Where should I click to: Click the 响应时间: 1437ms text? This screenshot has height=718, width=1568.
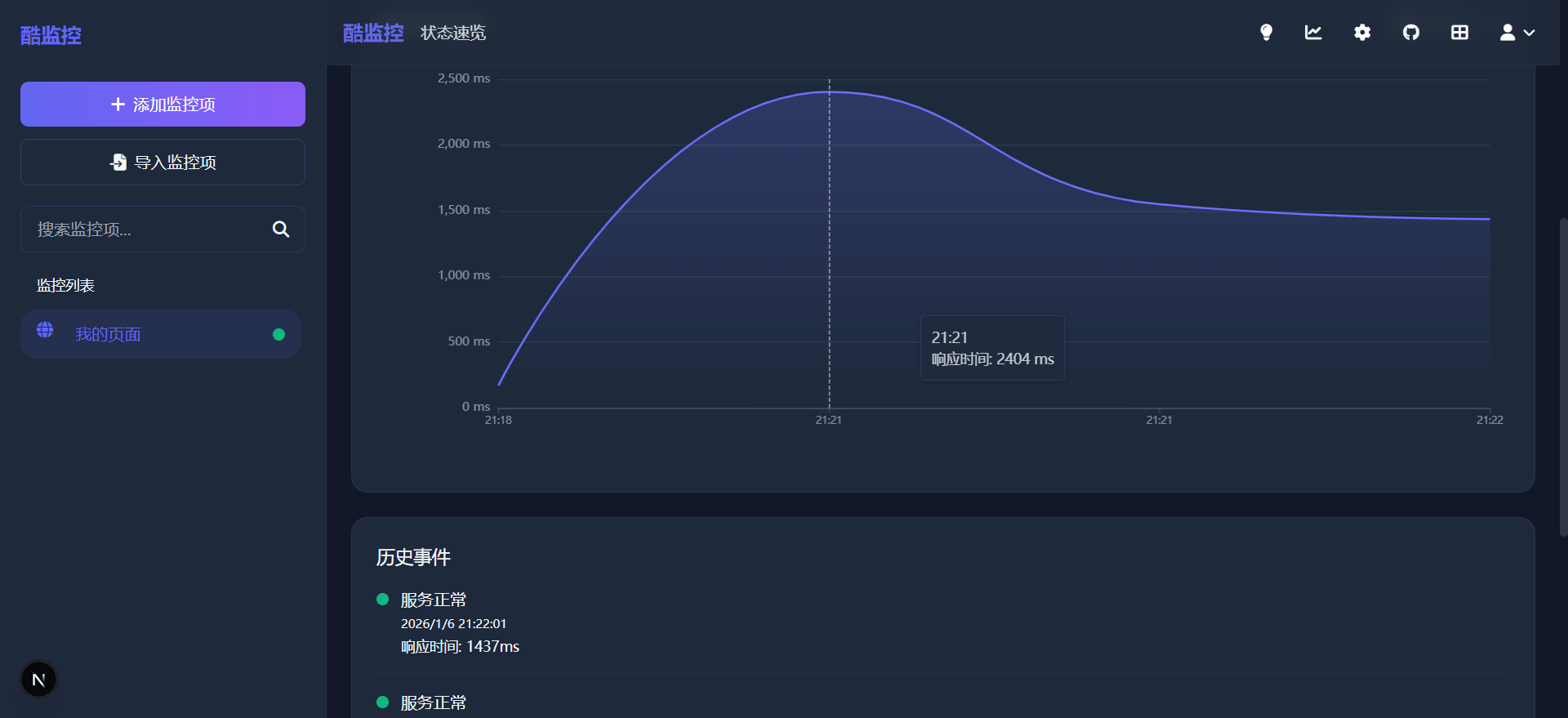tap(460, 646)
